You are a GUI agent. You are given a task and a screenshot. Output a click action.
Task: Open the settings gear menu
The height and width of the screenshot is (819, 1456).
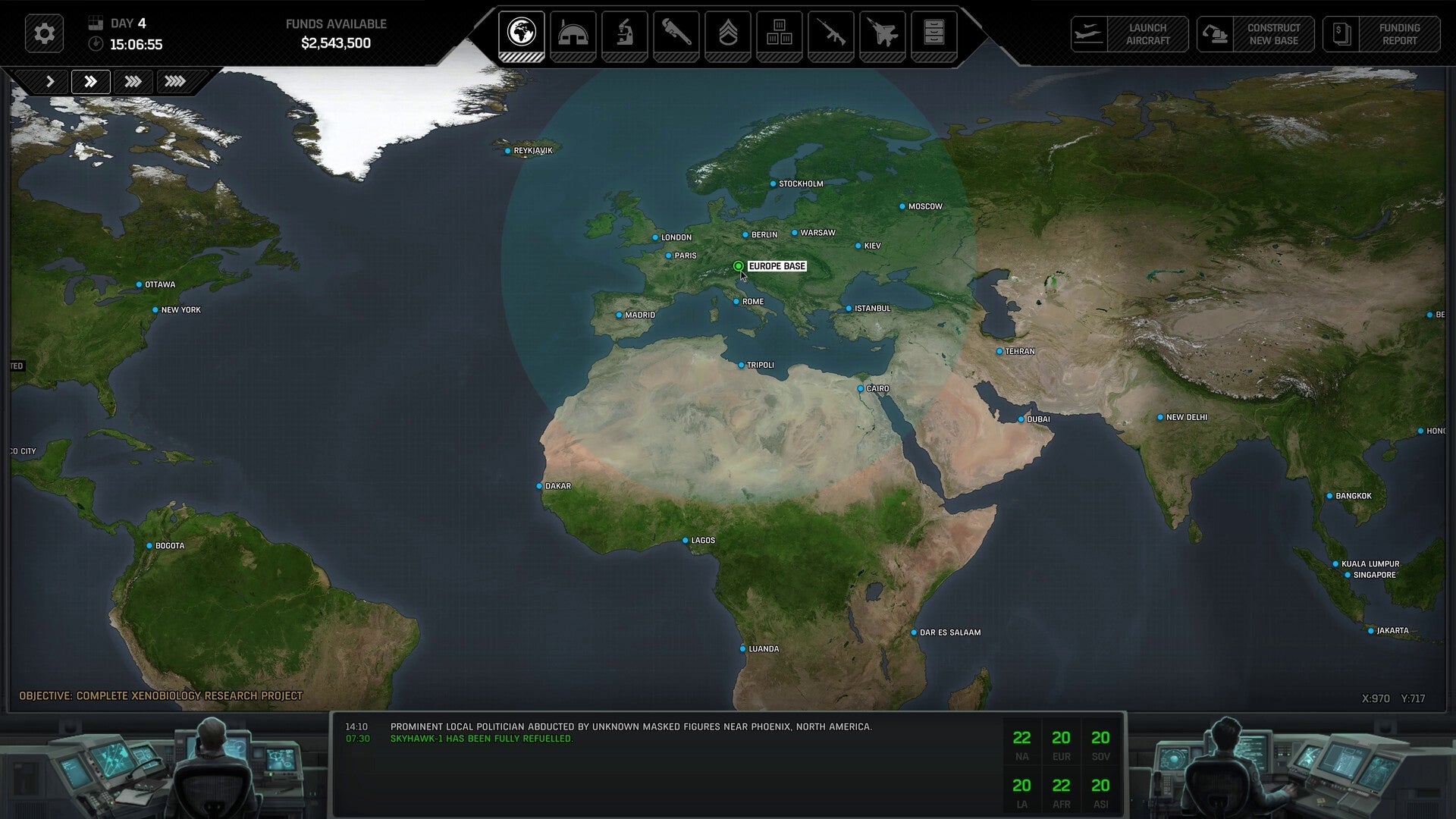click(45, 33)
